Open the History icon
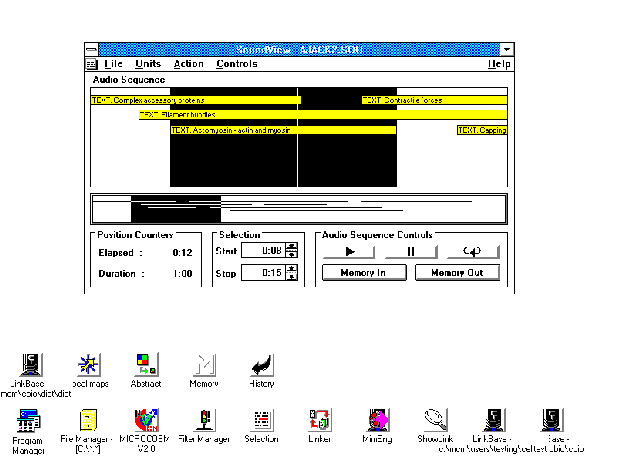618x463 pixels. coord(261,364)
